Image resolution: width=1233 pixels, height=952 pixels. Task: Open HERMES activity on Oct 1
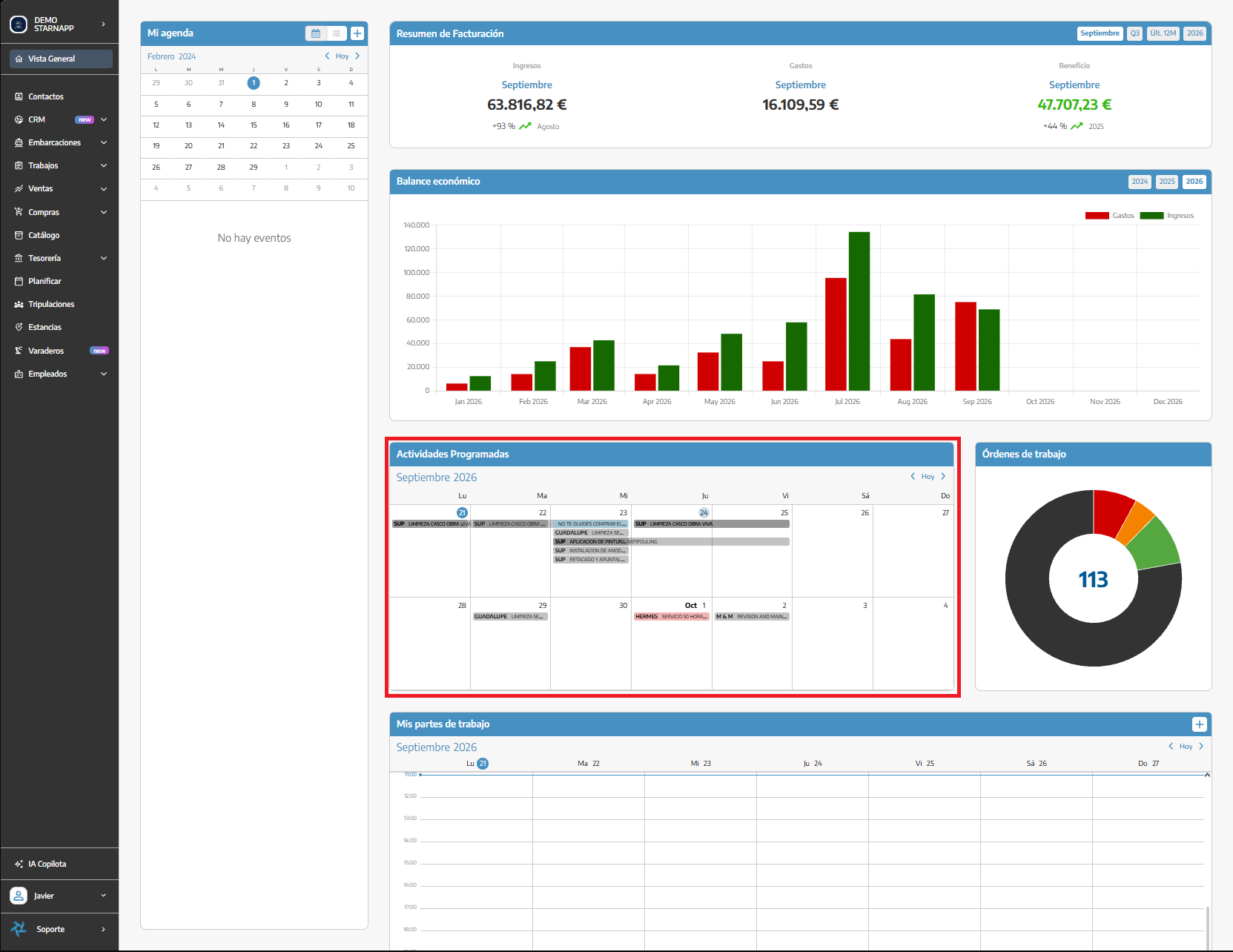coord(672,617)
